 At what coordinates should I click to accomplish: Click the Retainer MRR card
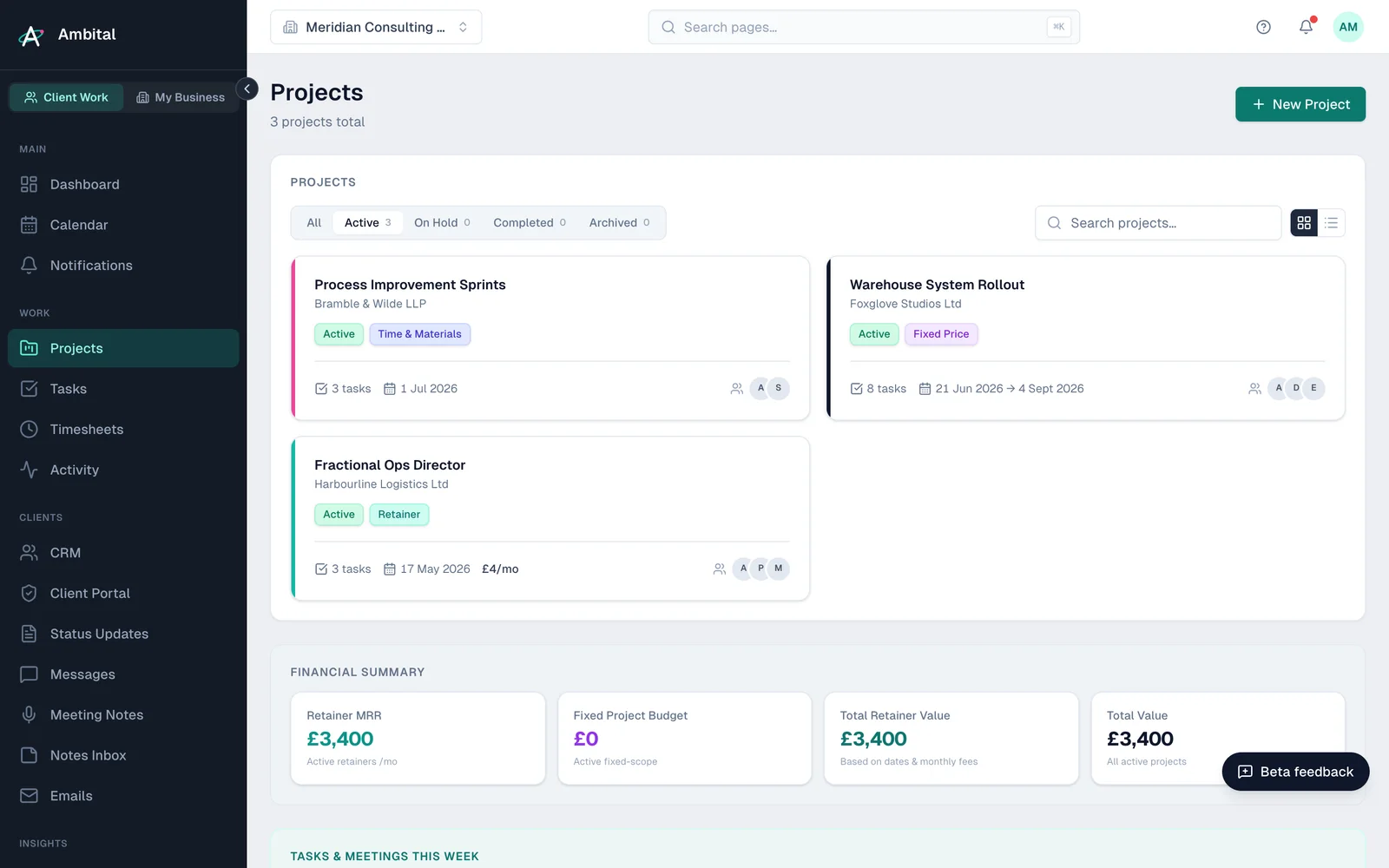pyautogui.click(x=418, y=739)
